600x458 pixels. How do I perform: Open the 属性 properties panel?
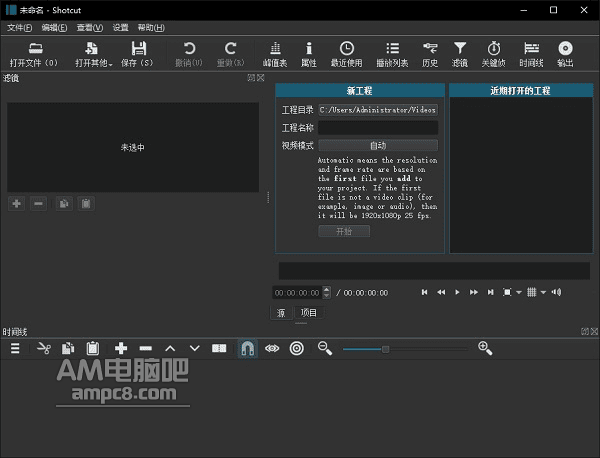pyautogui.click(x=309, y=54)
